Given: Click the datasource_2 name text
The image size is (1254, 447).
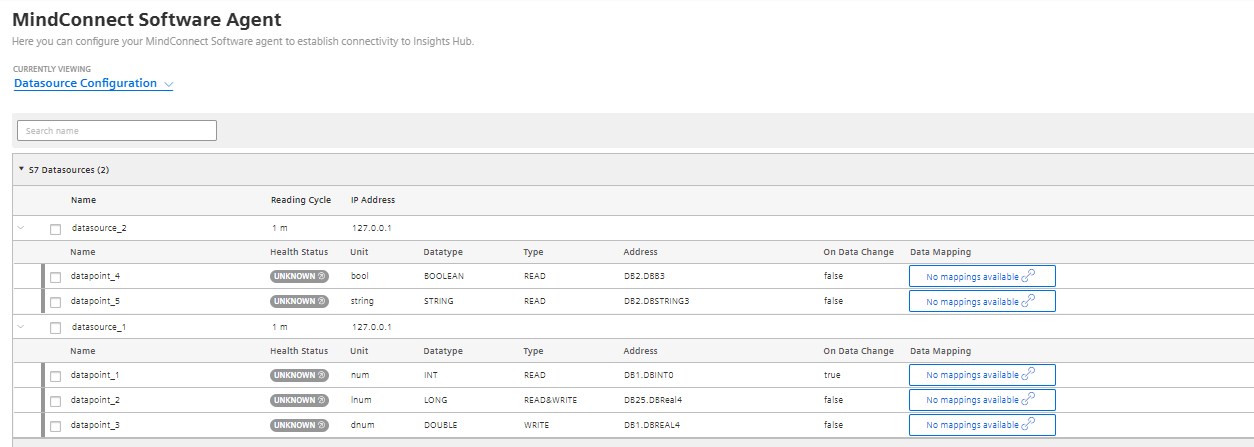Looking at the screenshot, I should point(99,228).
